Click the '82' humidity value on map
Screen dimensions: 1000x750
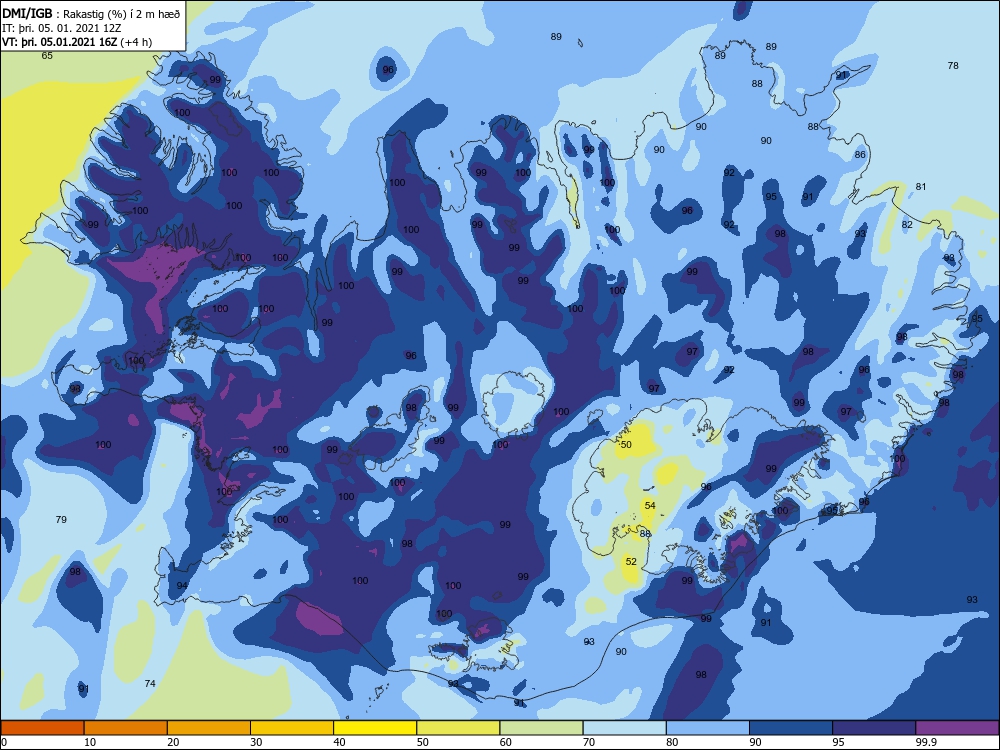pos(907,225)
